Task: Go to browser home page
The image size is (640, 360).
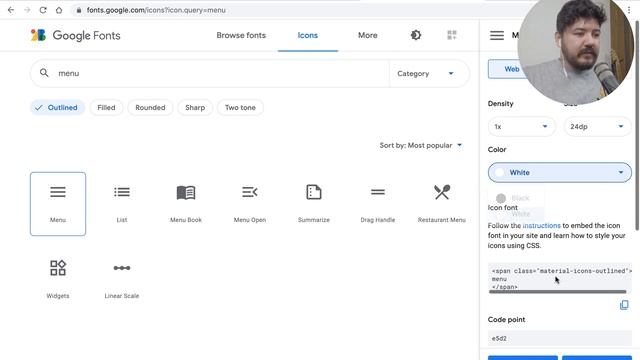Action: tap(59, 10)
